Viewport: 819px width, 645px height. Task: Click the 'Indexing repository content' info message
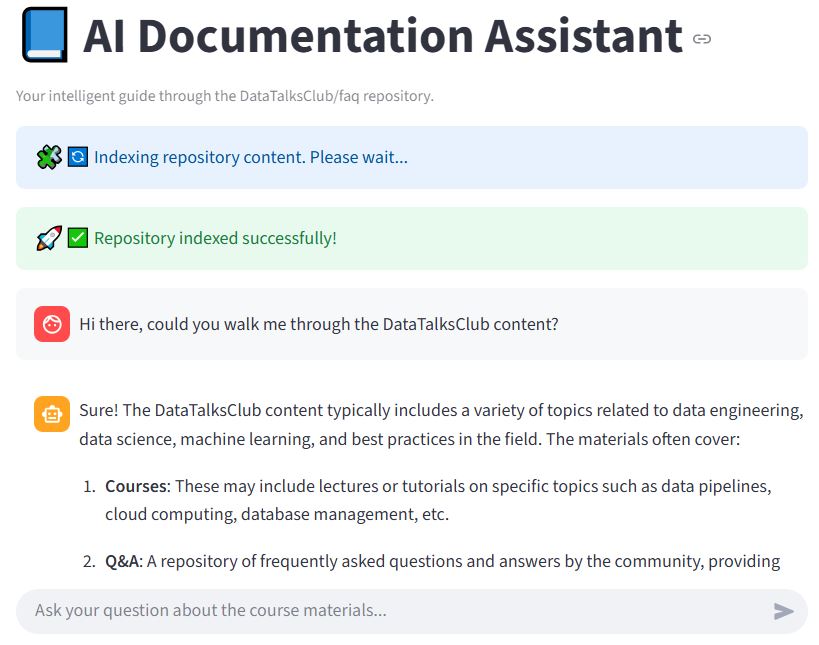pyautogui.click(x=250, y=157)
